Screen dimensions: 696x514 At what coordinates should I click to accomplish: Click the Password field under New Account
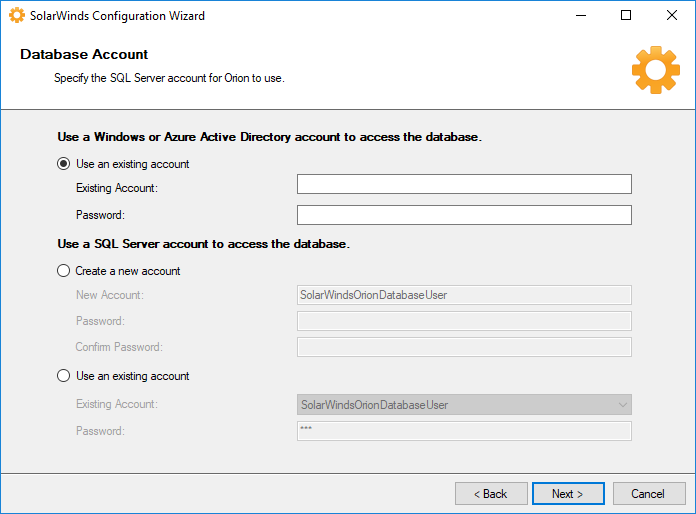point(464,321)
